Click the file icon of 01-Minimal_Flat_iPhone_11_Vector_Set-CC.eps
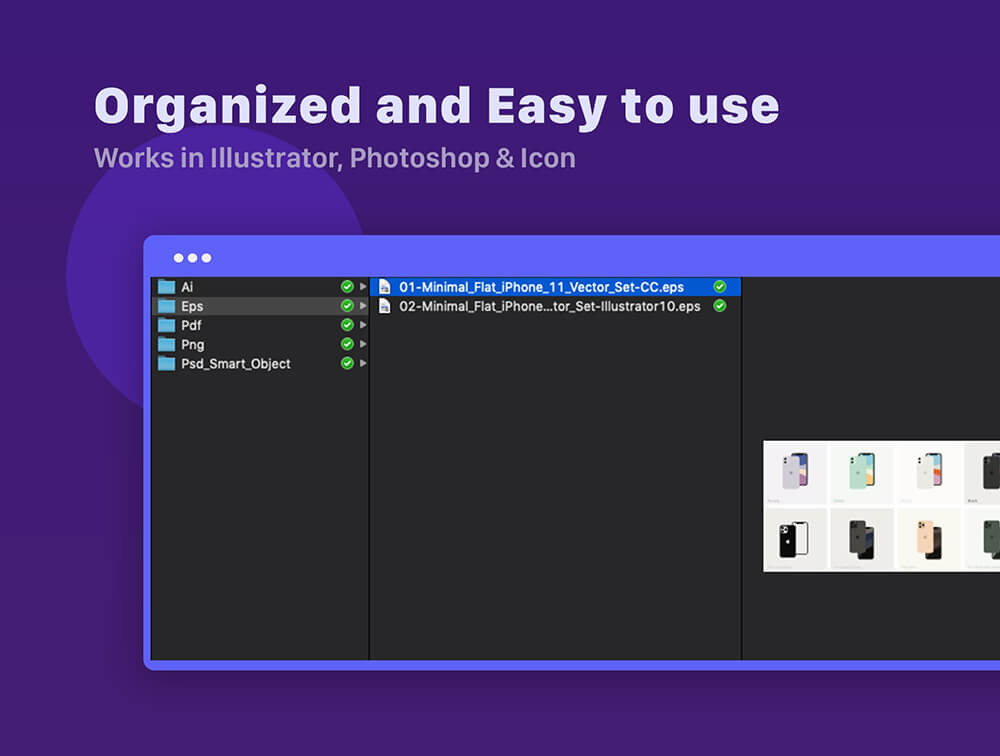Screen dimensions: 1000x756 click(x=385, y=287)
